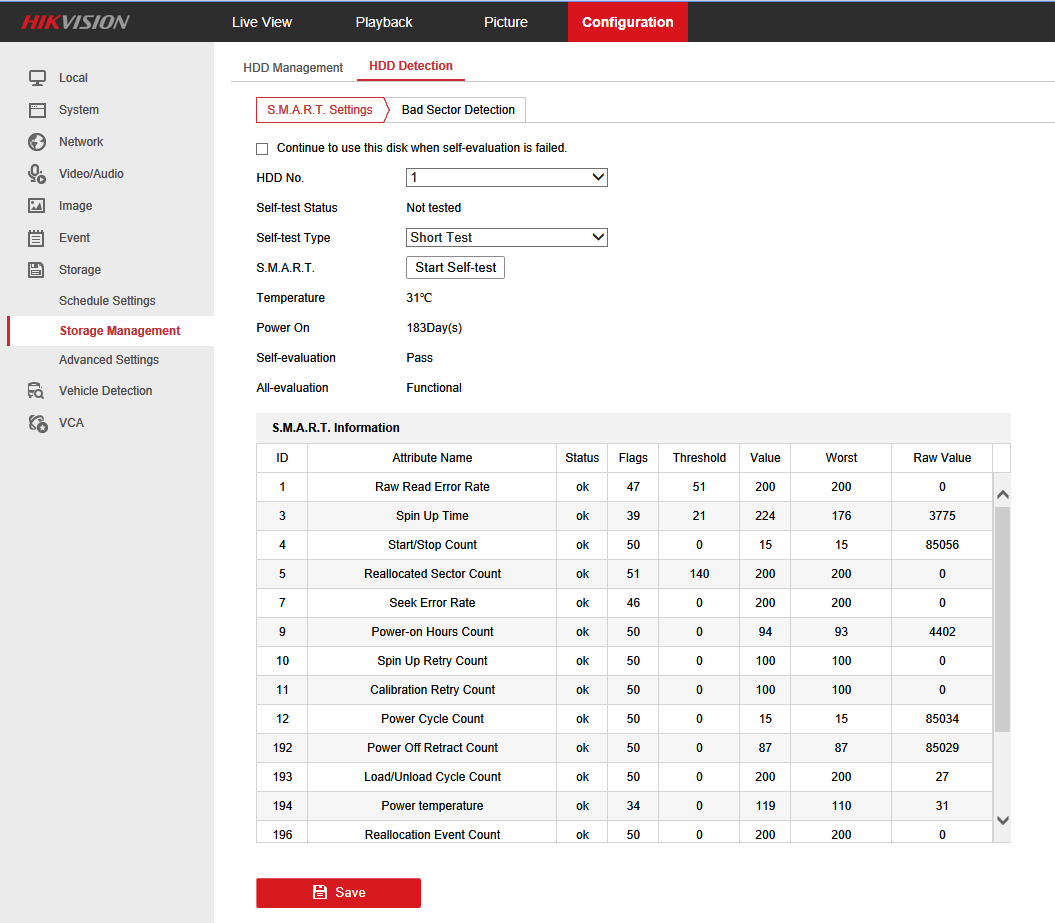Open Vehicle Detection icon in sidebar

[x=37, y=391]
